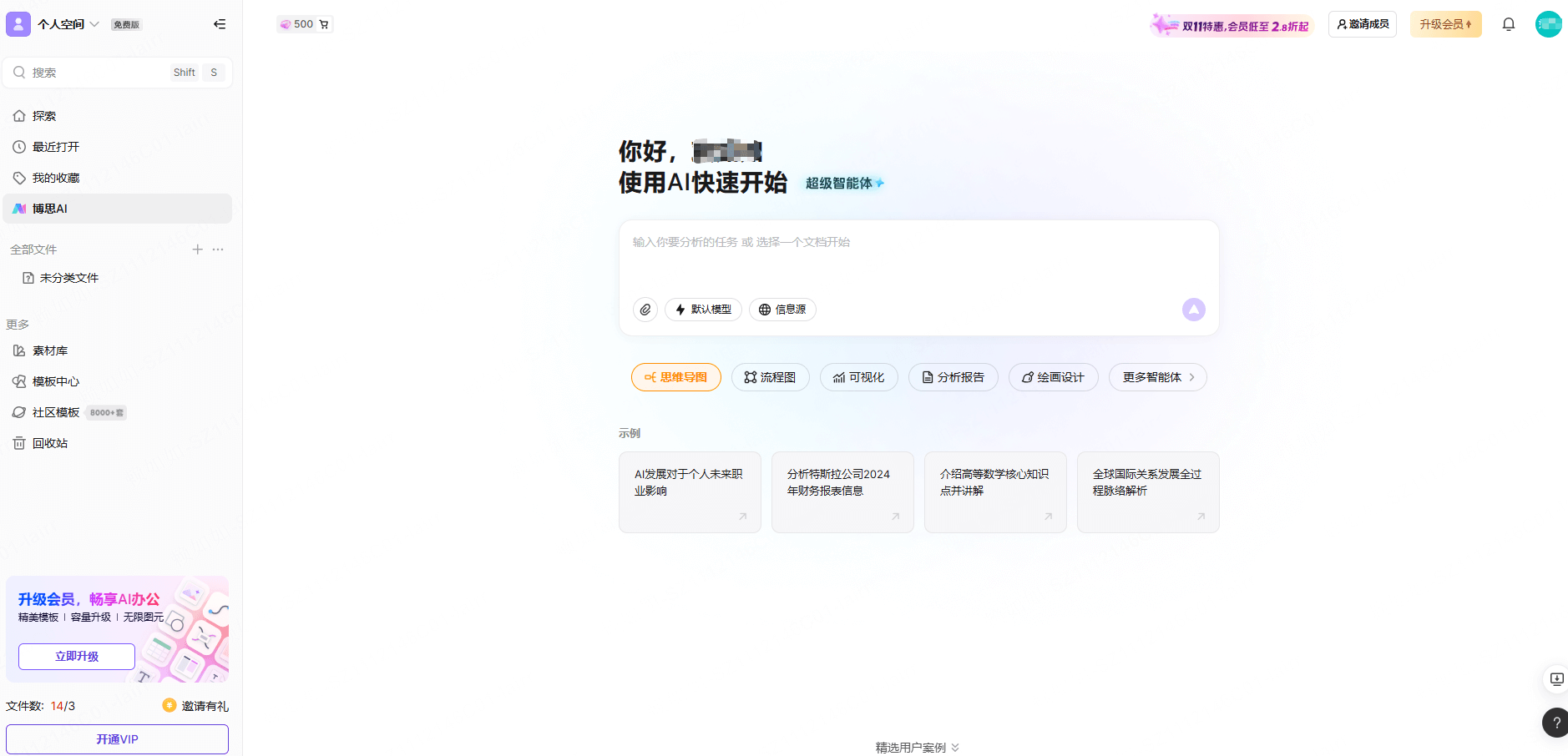This screenshot has height=756, width=1568.
Task: Open 回收站 from the sidebar
Action: (50, 442)
